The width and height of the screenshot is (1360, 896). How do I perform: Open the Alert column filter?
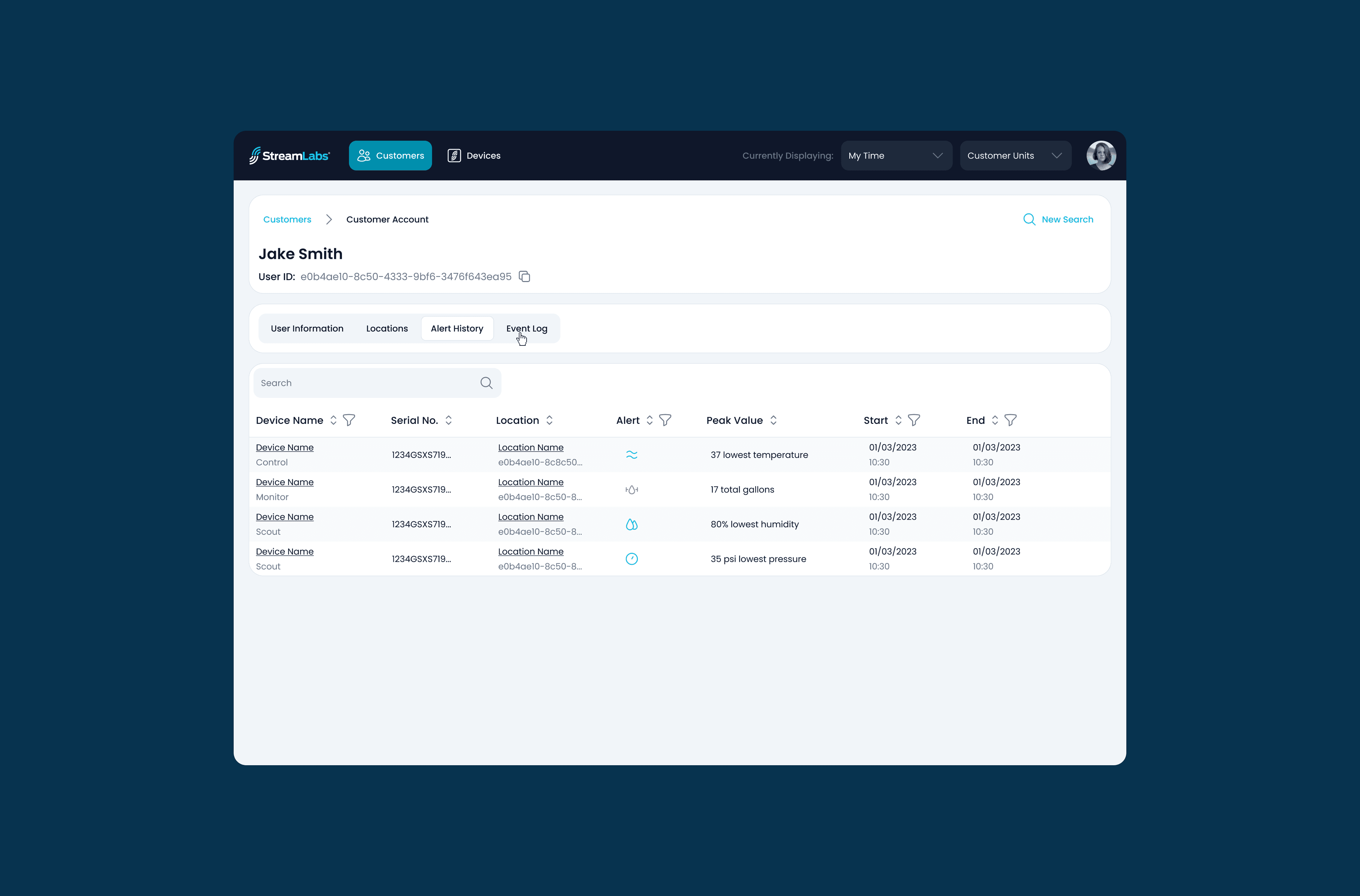point(665,420)
